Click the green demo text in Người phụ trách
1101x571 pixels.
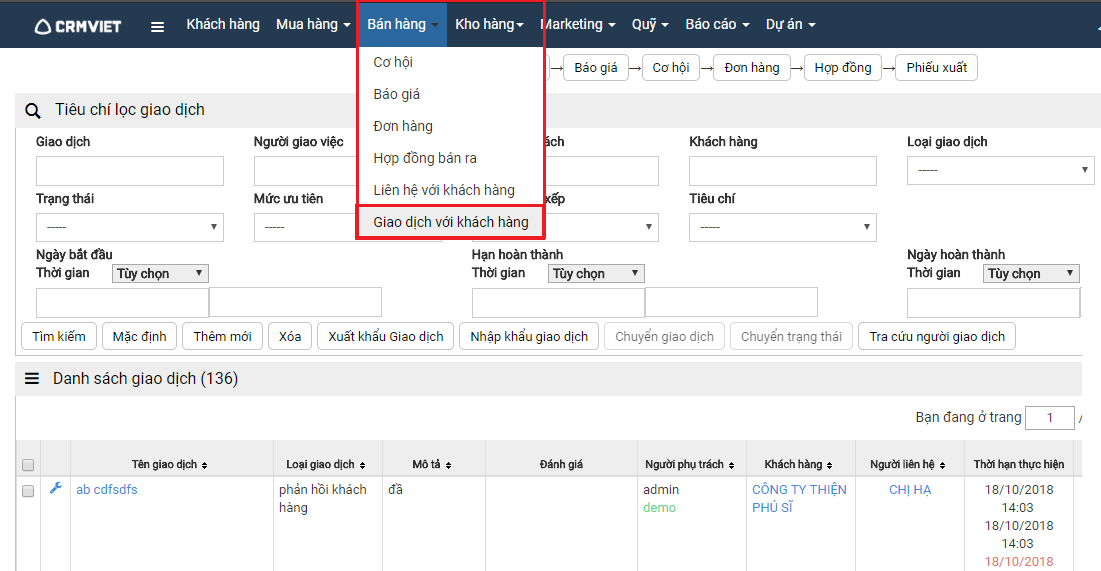tap(659, 508)
